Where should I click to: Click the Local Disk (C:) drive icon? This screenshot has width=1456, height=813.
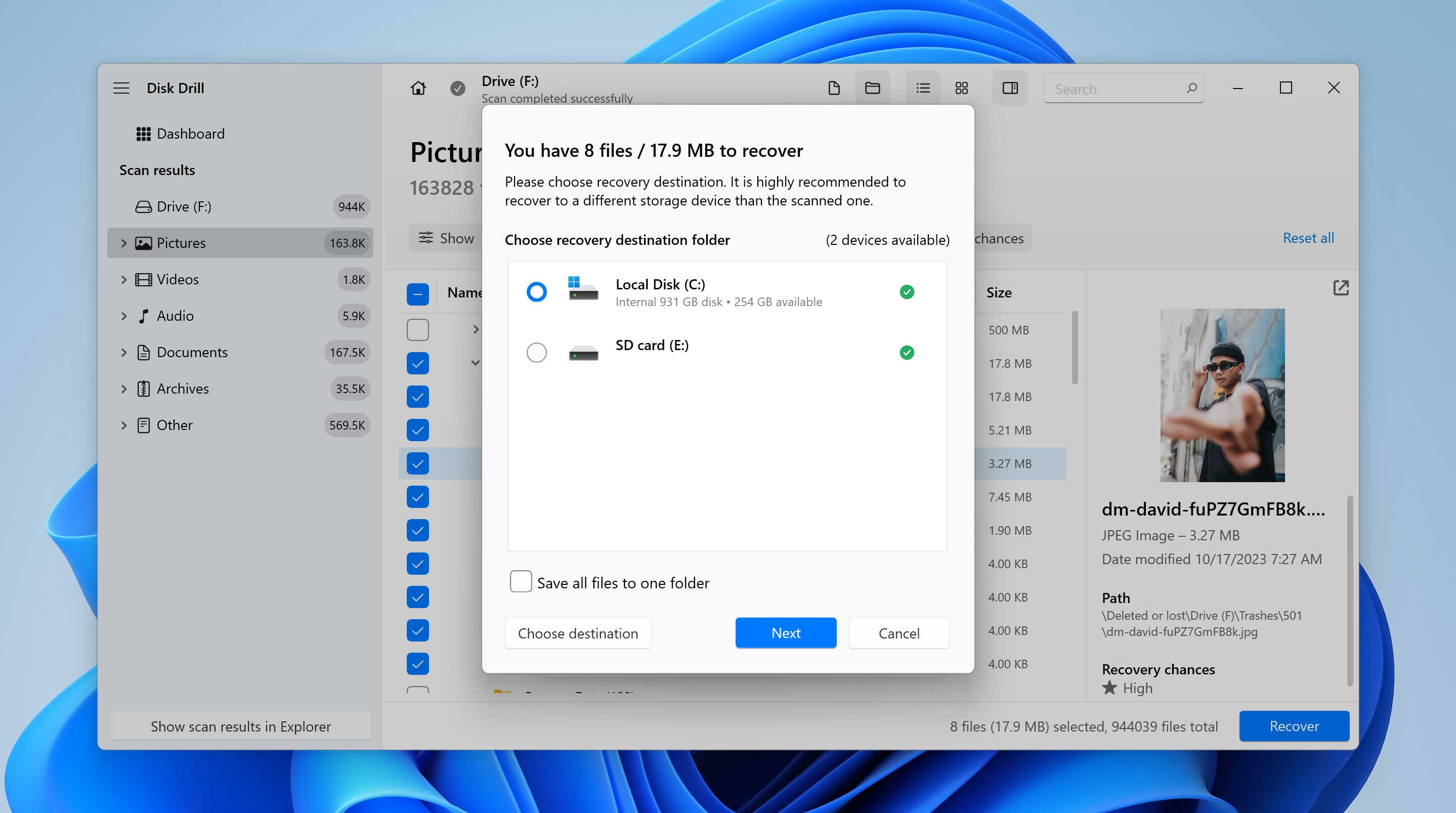point(583,288)
